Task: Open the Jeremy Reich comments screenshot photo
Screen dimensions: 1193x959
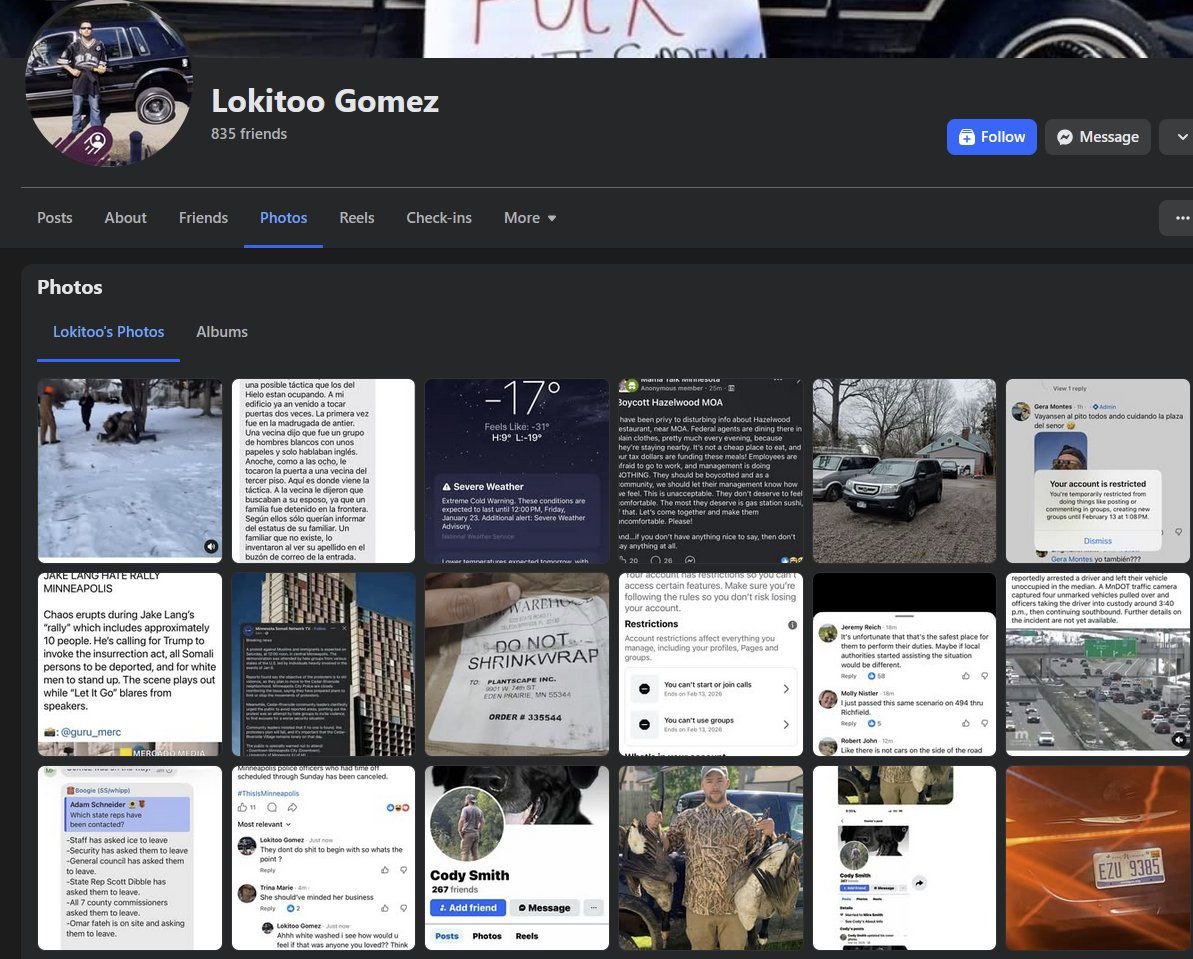Action: click(904, 664)
